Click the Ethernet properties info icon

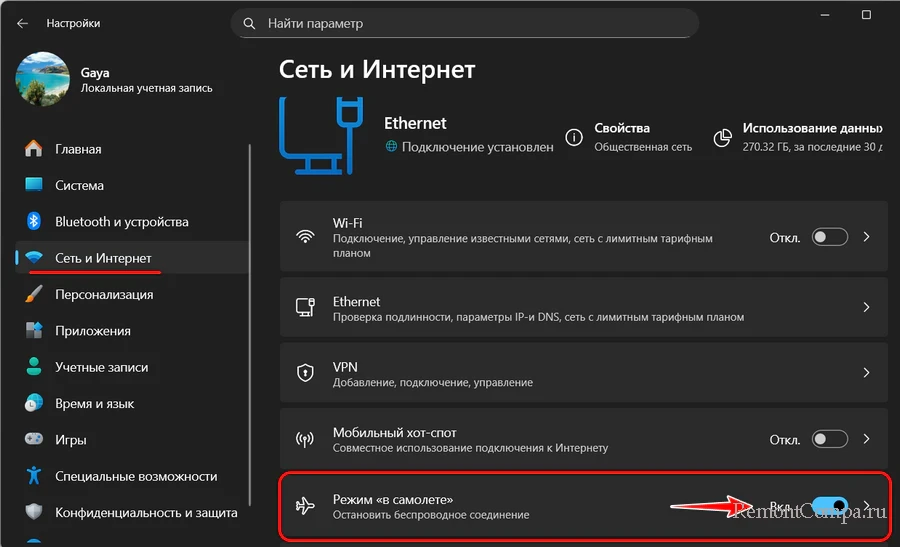tap(574, 137)
